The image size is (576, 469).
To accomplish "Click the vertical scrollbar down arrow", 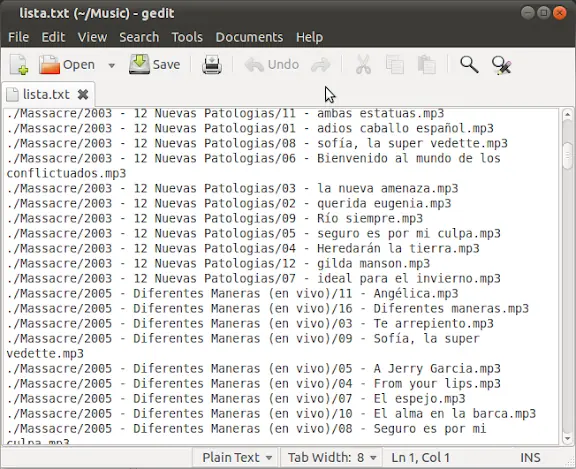I will point(567,439).
